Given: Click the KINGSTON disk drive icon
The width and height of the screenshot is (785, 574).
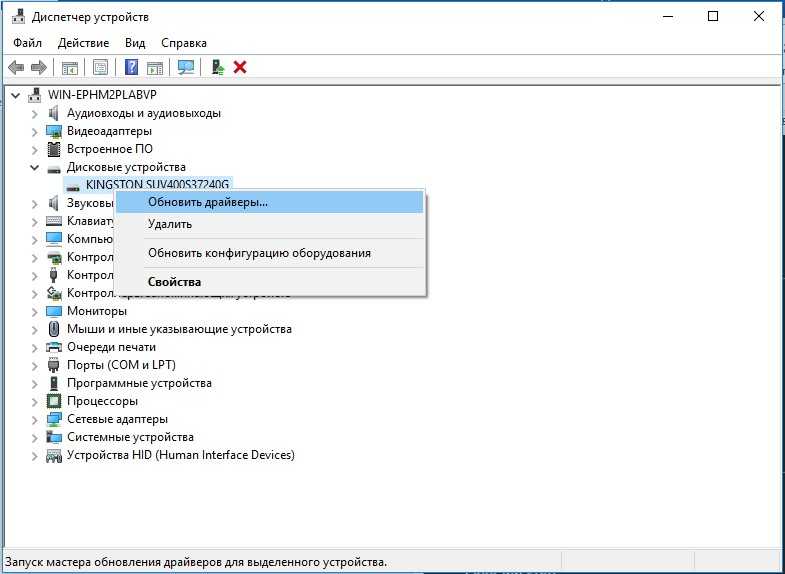Looking at the screenshot, I should coord(73,186).
